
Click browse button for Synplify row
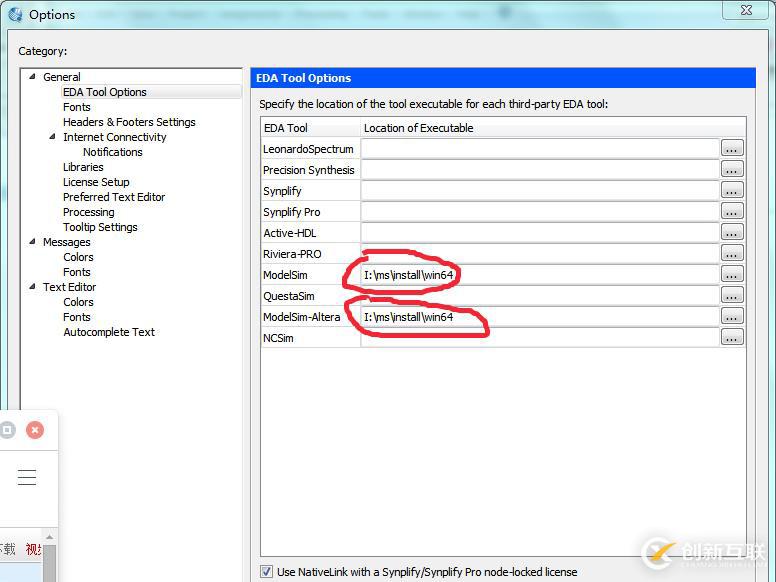point(732,190)
